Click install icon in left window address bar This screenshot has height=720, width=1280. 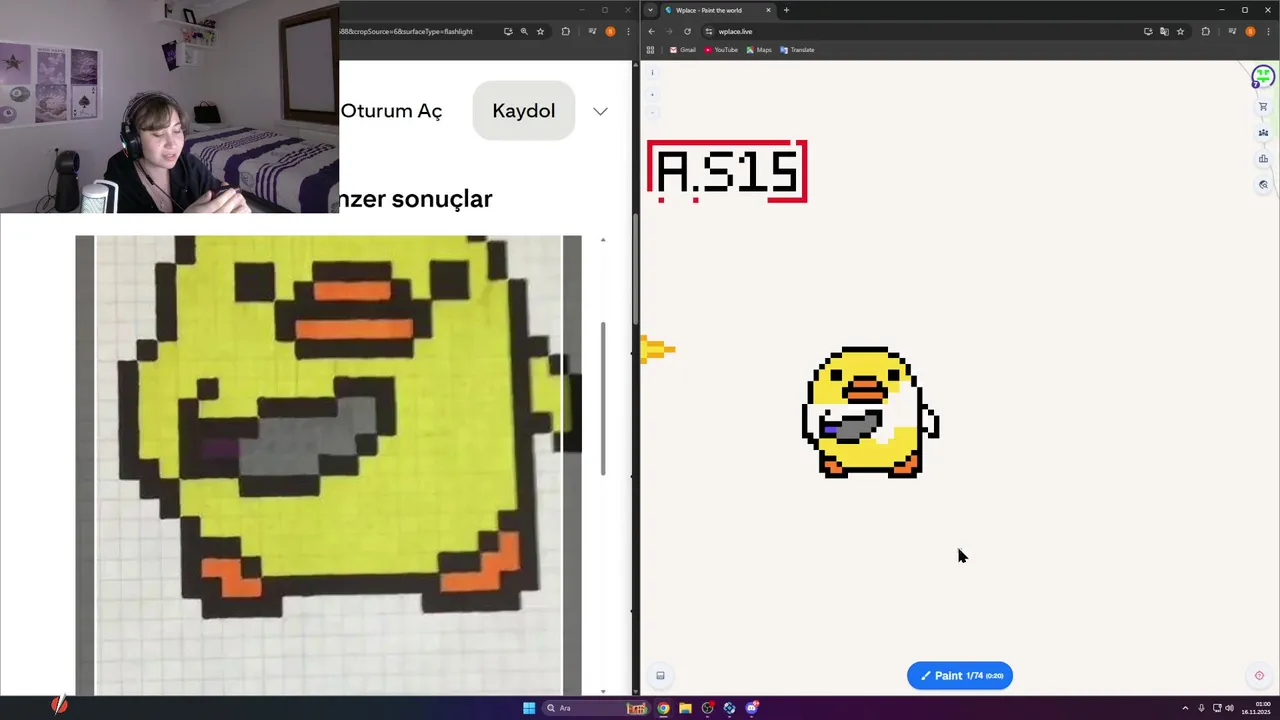tap(508, 31)
